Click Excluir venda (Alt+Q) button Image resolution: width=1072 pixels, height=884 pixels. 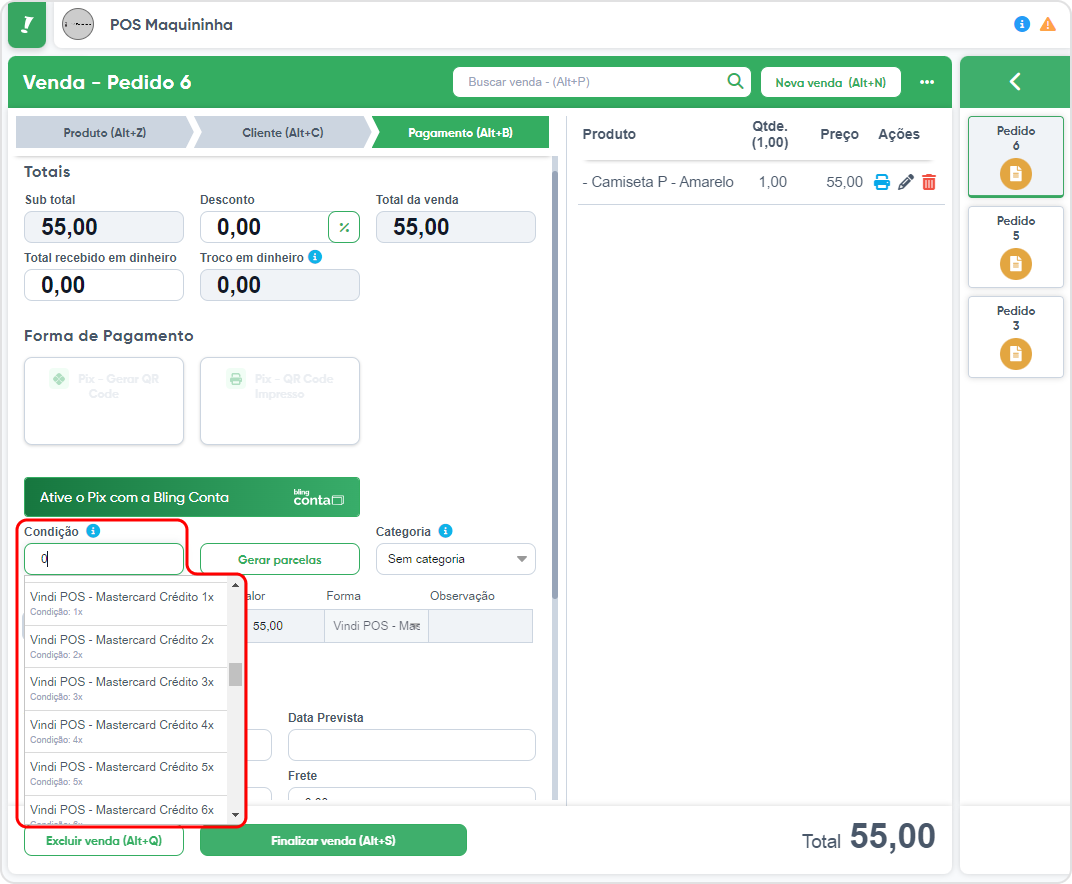click(104, 840)
